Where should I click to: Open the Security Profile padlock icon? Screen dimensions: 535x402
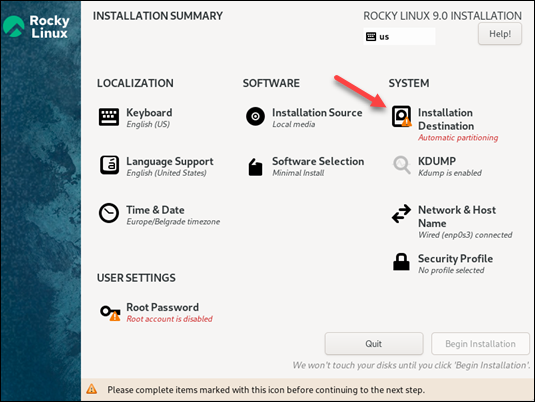pos(401,262)
